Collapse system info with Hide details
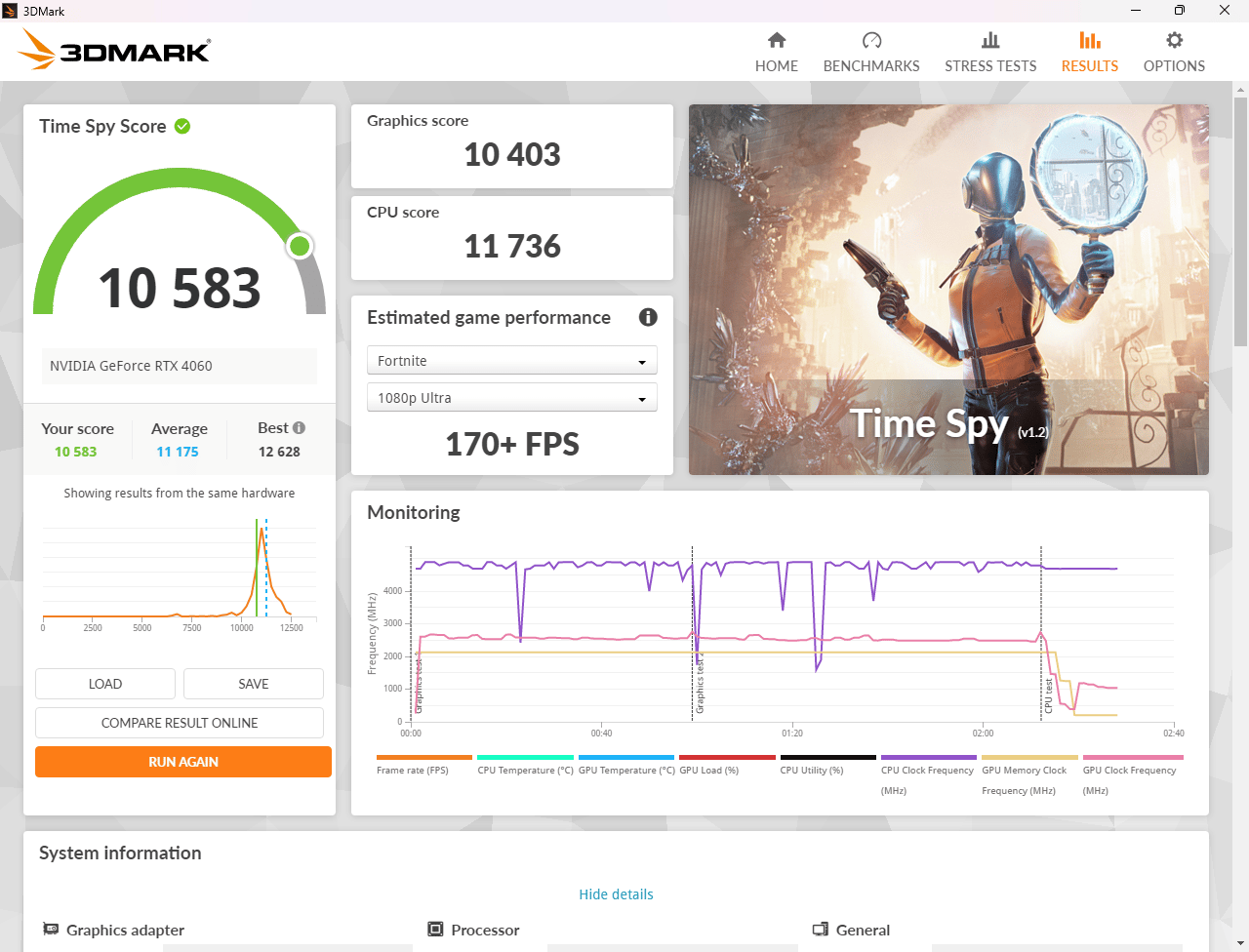The width and height of the screenshot is (1249, 952). click(x=616, y=894)
